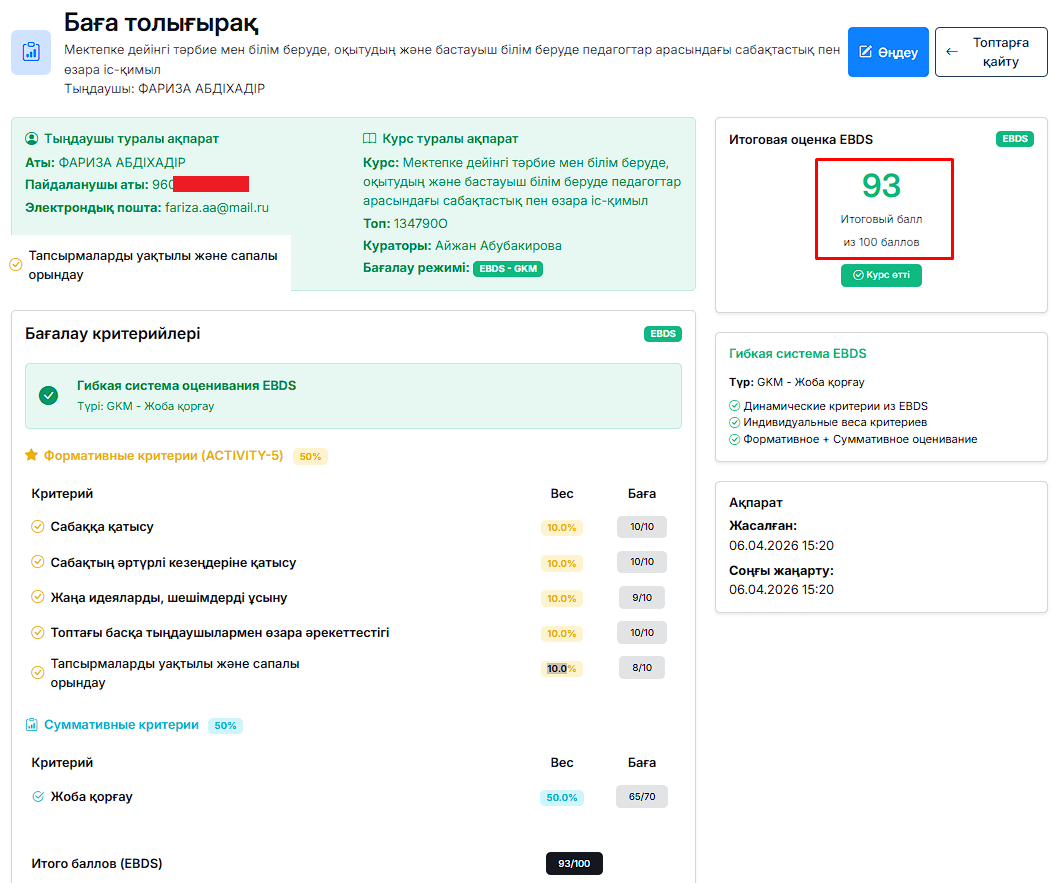The width and height of the screenshot is (1059, 883).
Task: Click check icon beside Жаңа идеяларды, шешімдерді ұсыну
Action: 38,598
